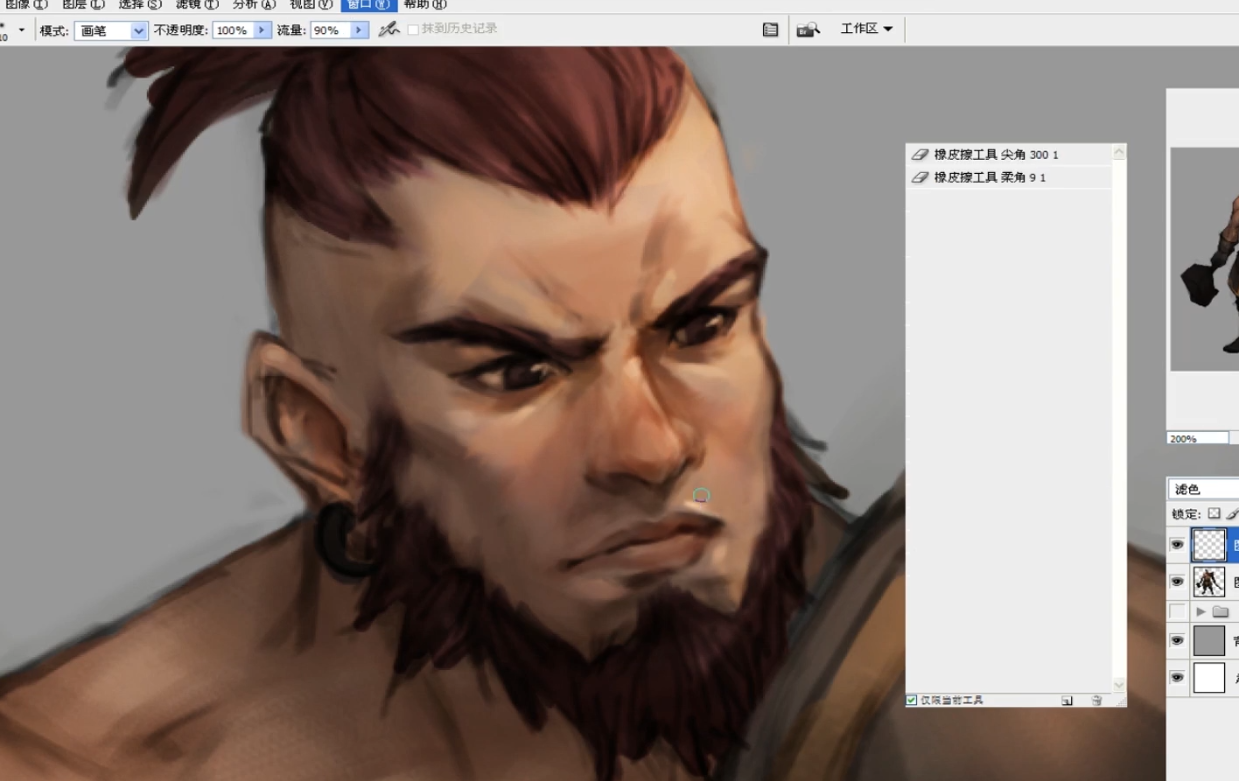
Task: Open the 图像 (Image) menu
Action: 25,5
